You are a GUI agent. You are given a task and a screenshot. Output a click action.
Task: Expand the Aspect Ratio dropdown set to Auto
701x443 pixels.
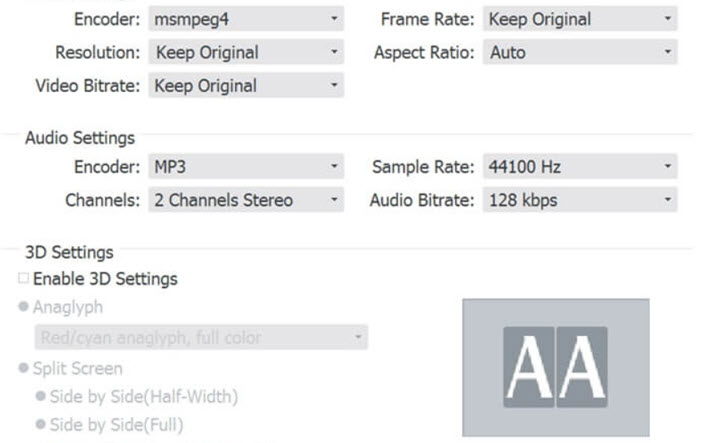pos(578,53)
